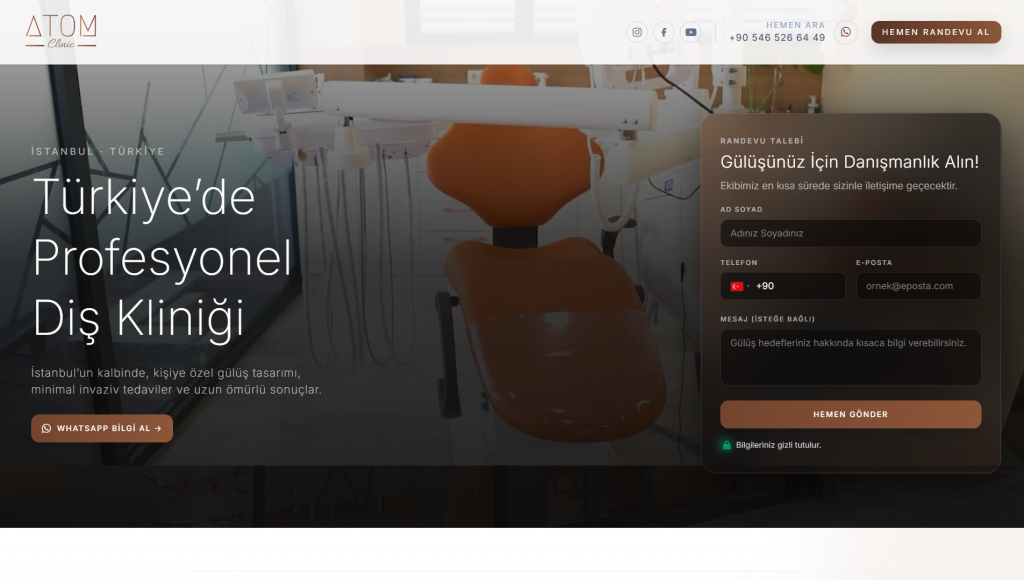Screen dimensions: 1024x580
Task: Focus the 'Adınız Soyadınız' name field
Action: (x=850, y=233)
